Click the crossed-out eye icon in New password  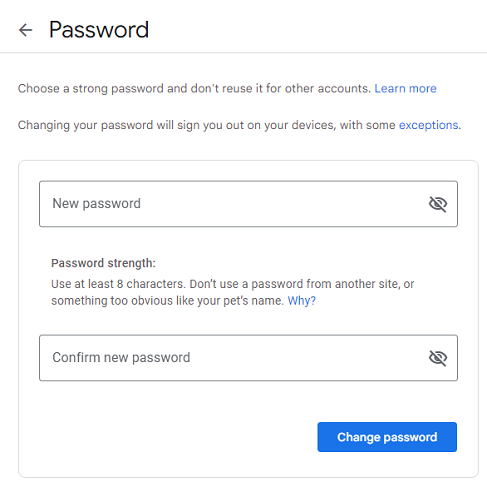click(x=438, y=204)
